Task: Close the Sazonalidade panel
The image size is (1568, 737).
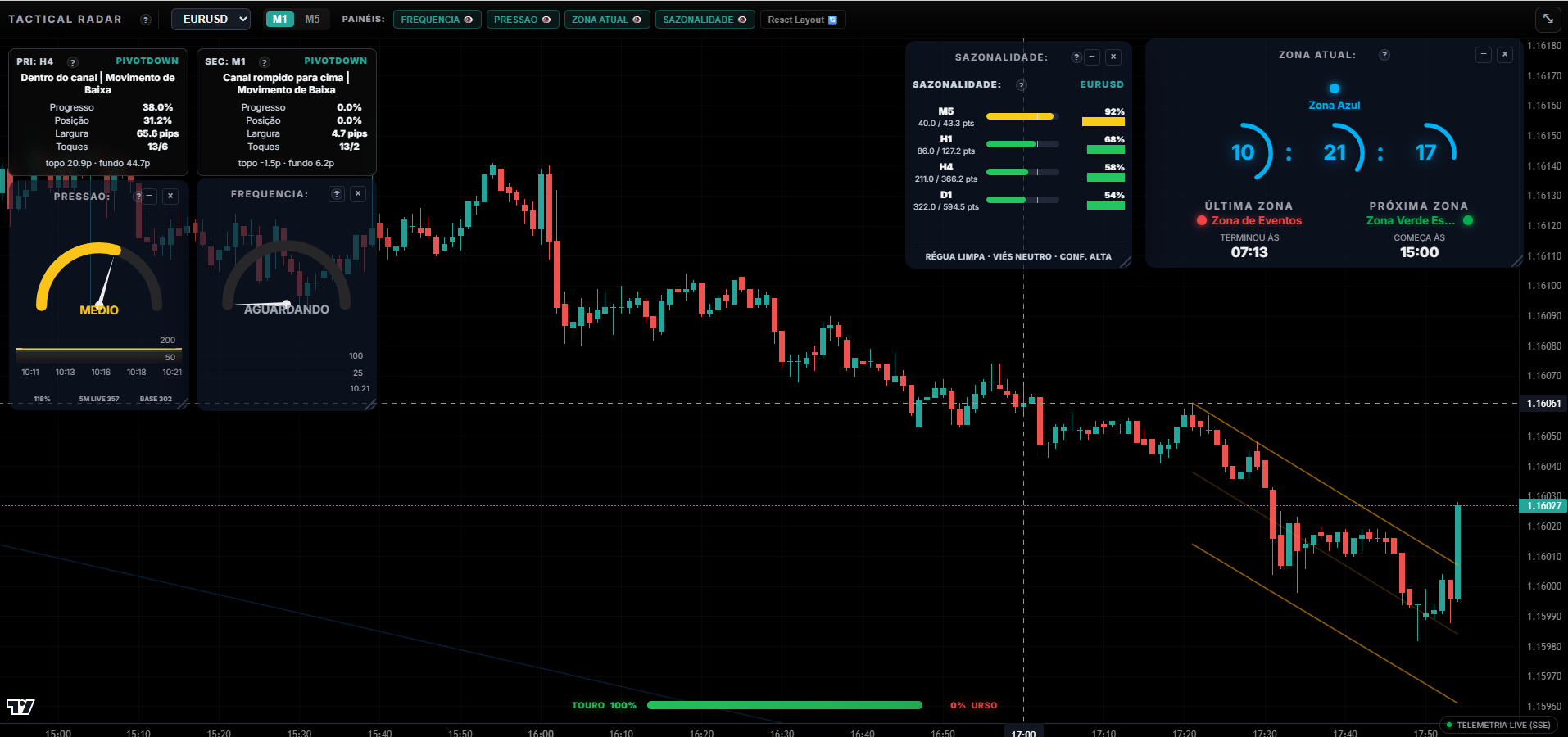Action: click(x=1113, y=57)
